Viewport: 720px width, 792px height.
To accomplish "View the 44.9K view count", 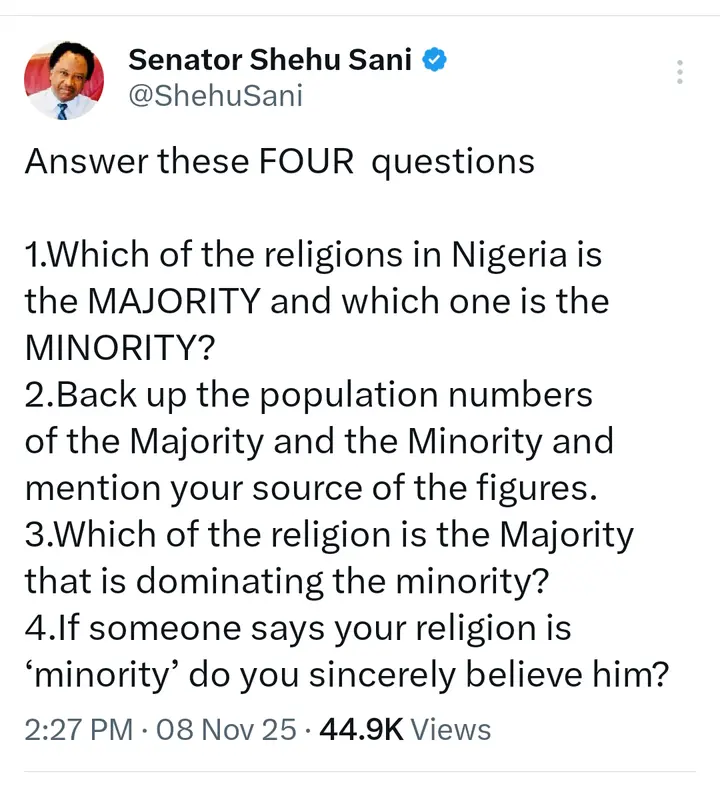I will [360, 729].
